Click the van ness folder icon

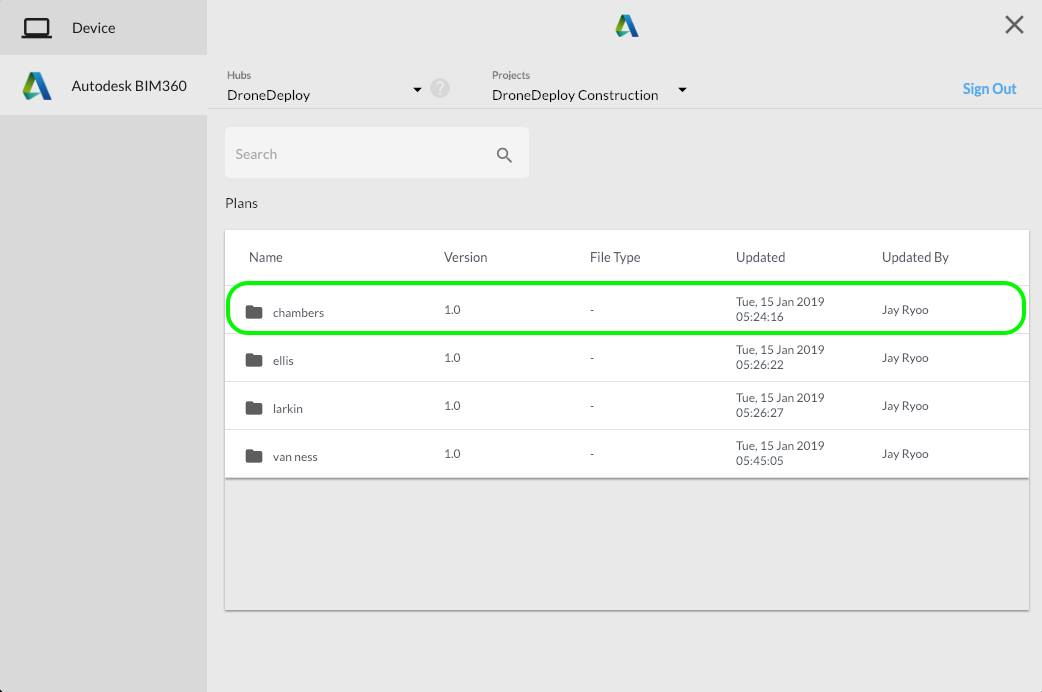tap(254, 456)
